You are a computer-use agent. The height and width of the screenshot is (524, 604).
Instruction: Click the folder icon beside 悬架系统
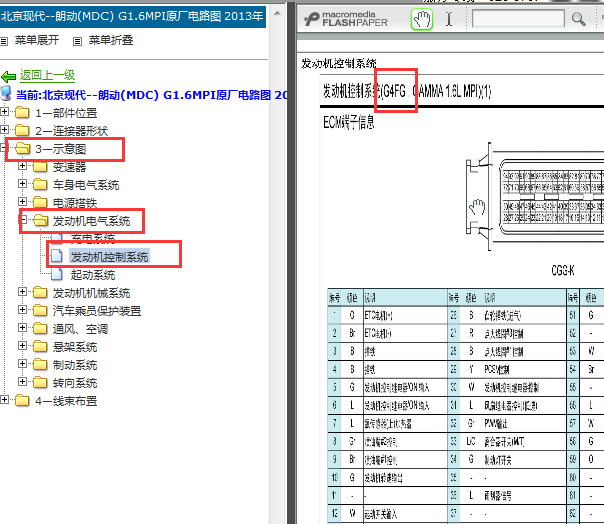pyautogui.click(x=40, y=346)
